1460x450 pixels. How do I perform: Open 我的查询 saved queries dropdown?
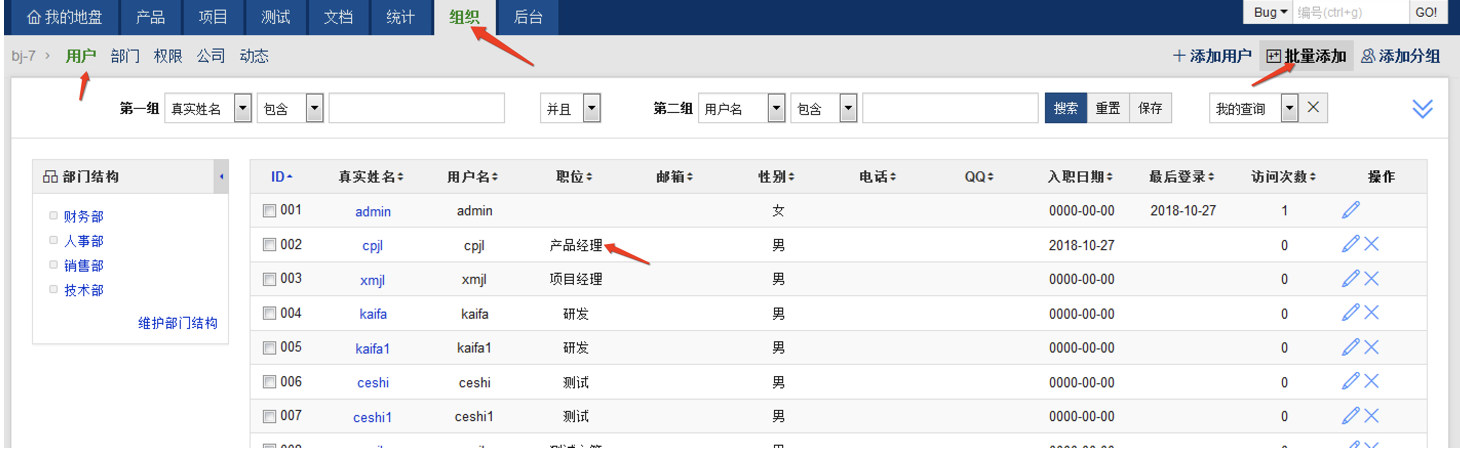pyautogui.click(x=1253, y=108)
